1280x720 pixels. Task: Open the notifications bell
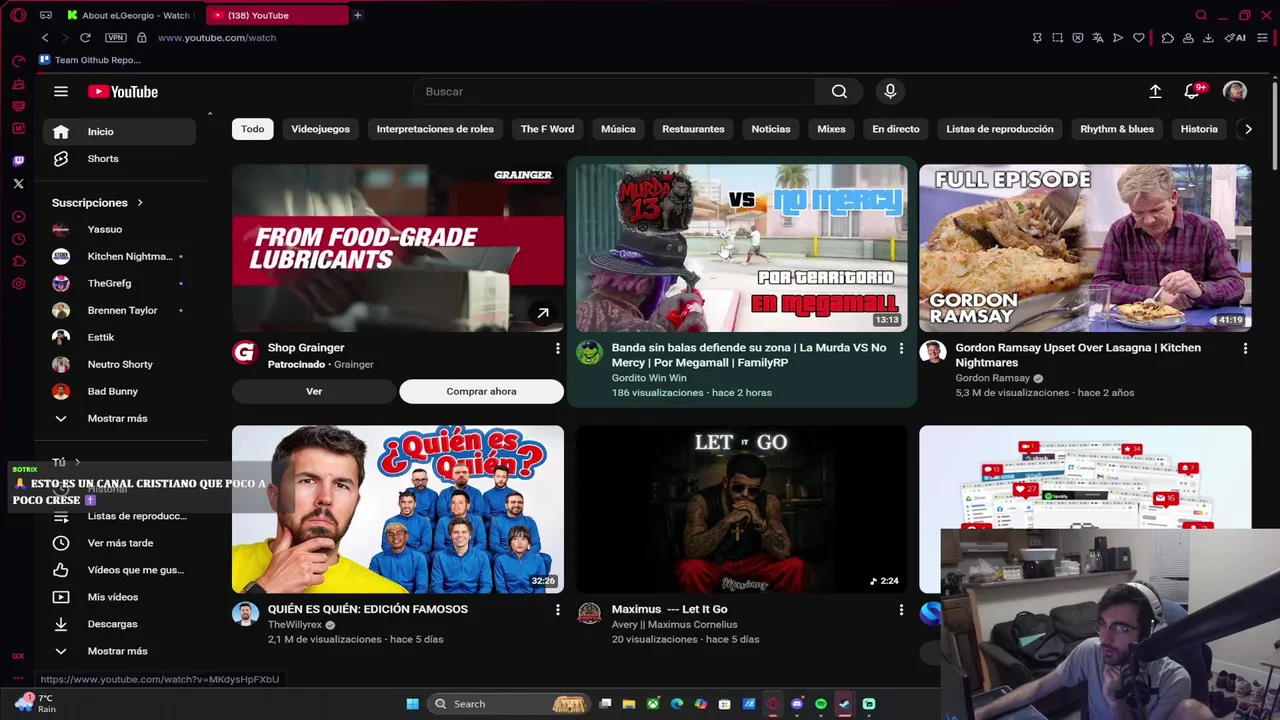tap(1192, 91)
